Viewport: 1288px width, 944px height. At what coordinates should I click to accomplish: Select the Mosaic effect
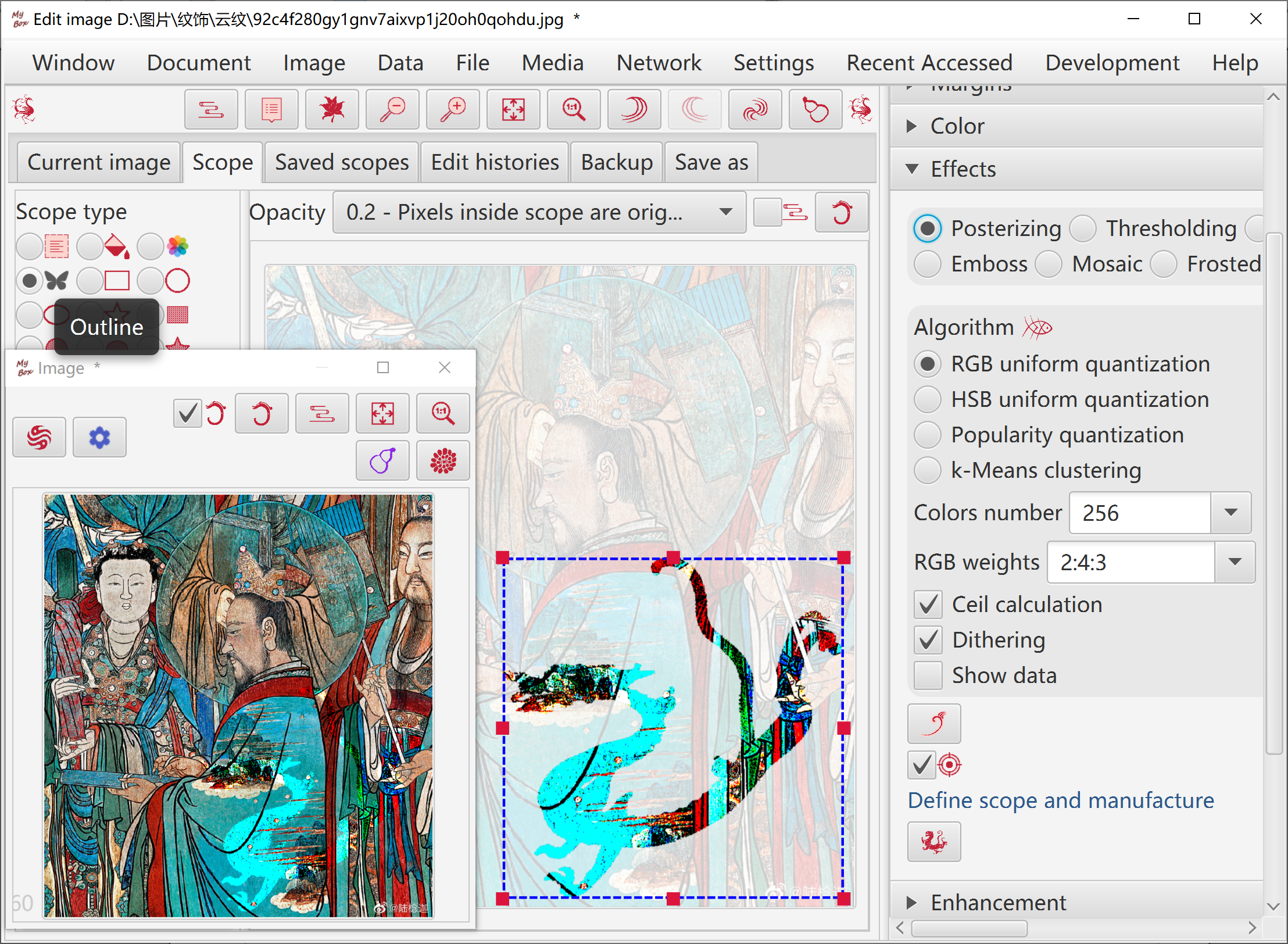[1049, 264]
